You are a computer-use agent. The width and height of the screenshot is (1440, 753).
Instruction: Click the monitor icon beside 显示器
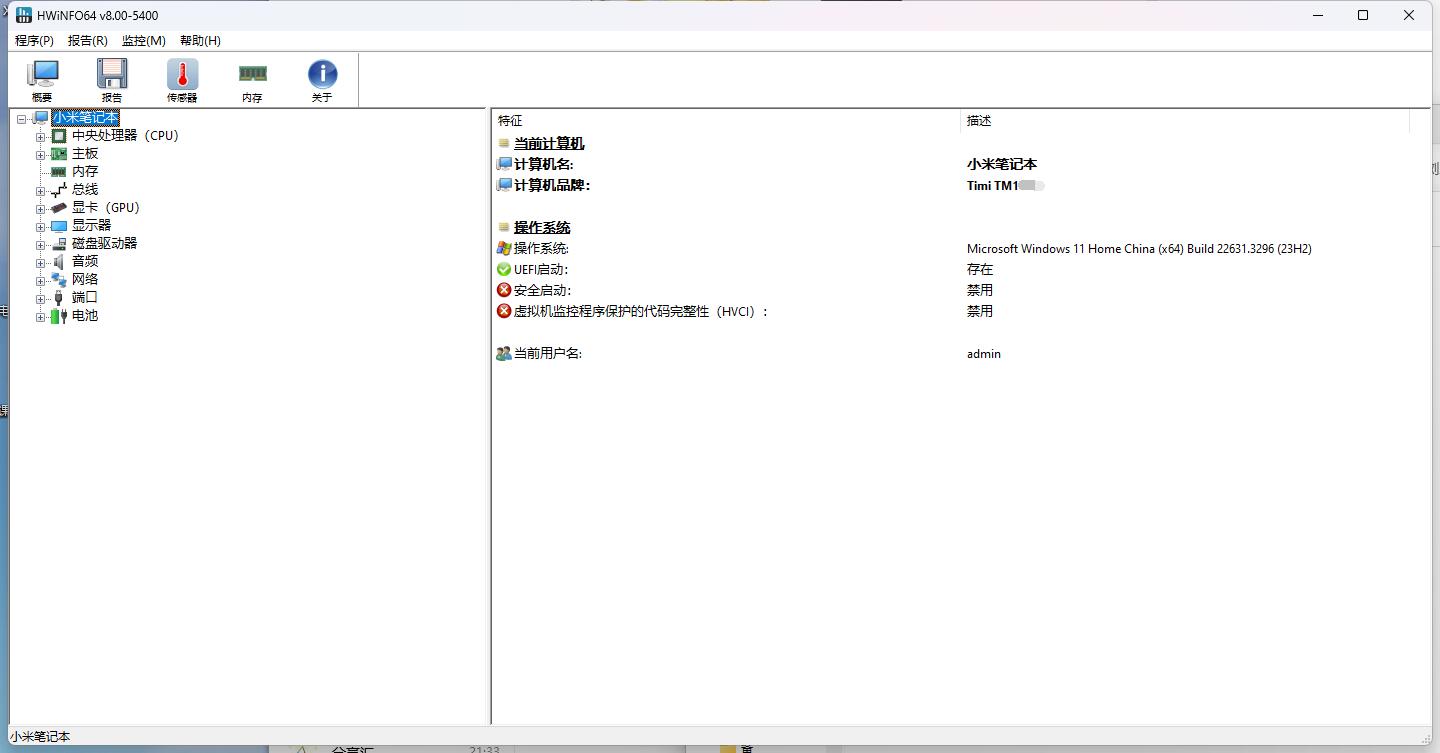pyautogui.click(x=59, y=226)
